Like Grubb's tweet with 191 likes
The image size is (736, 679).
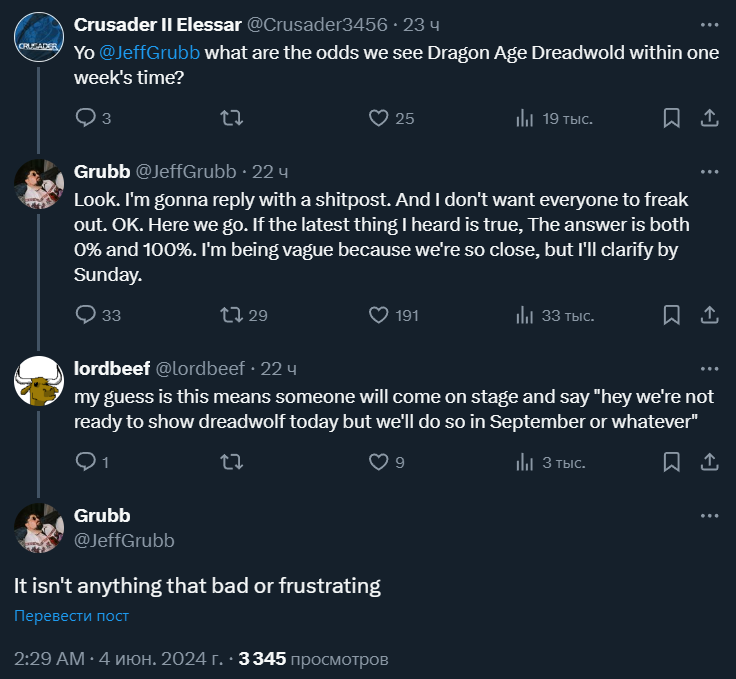pyautogui.click(x=378, y=315)
